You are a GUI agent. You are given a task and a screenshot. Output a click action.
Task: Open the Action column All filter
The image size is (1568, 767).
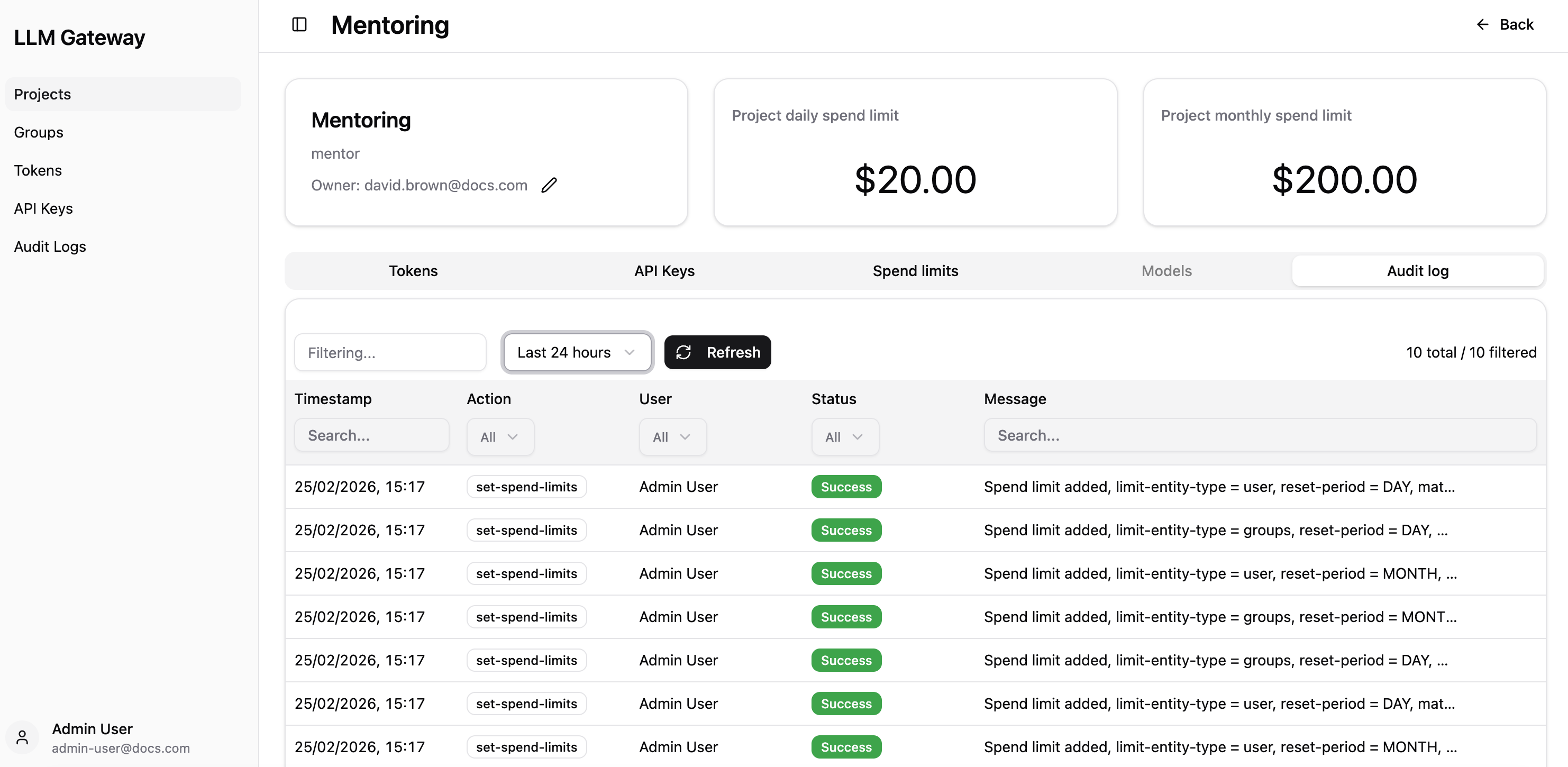pyautogui.click(x=500, y=437)
